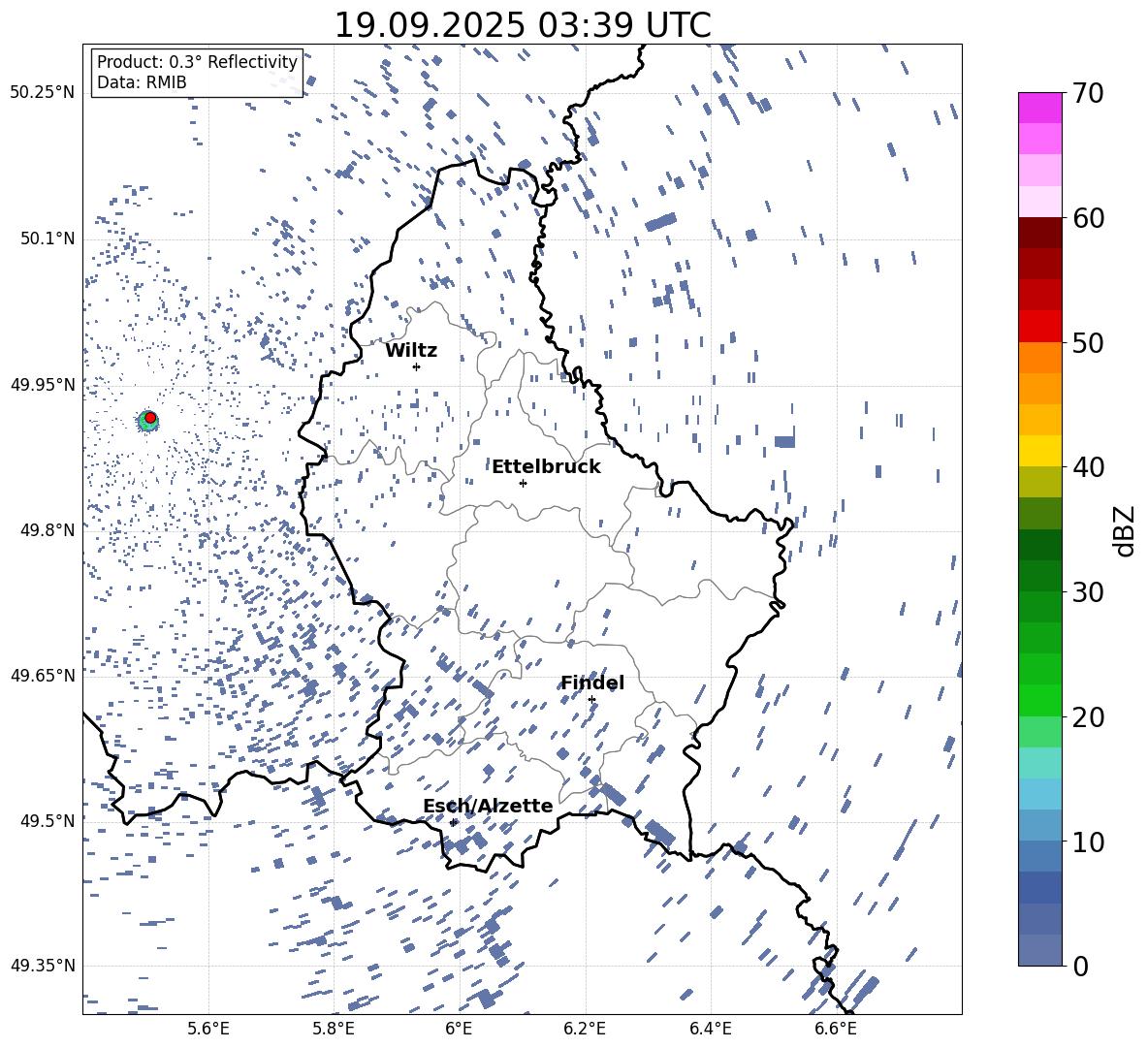Click the latitude label 50.25°N

point(43,93)
